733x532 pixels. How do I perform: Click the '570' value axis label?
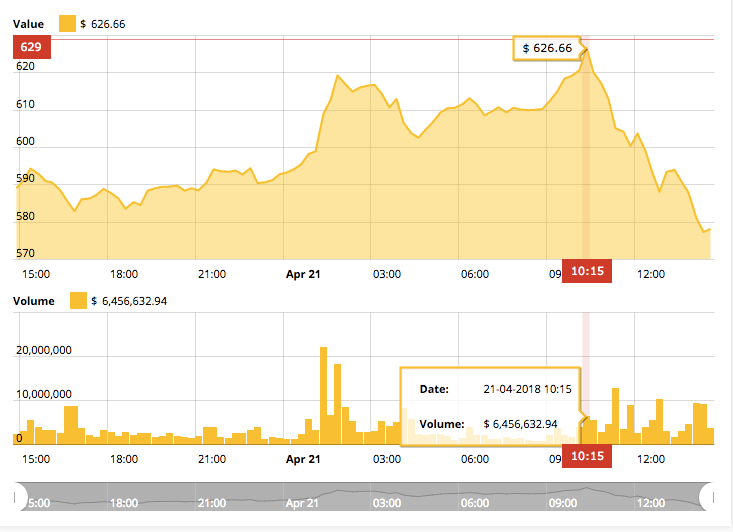pos(25,253)
